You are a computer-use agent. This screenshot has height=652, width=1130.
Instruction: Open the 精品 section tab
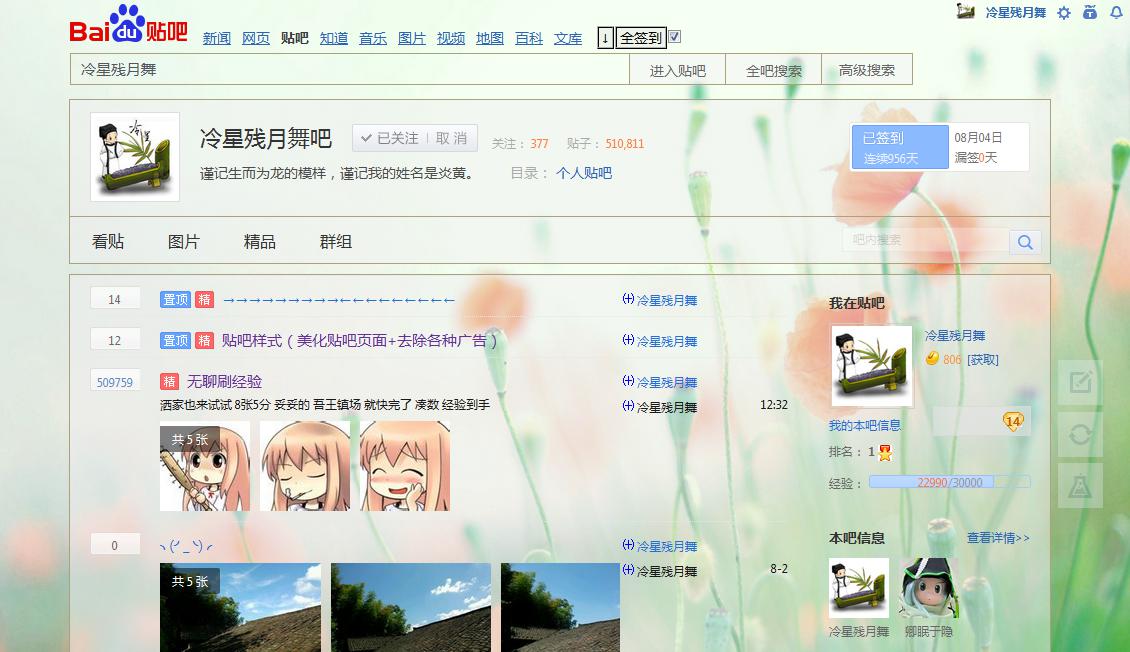pyautogui.click(x=258, y=241)
